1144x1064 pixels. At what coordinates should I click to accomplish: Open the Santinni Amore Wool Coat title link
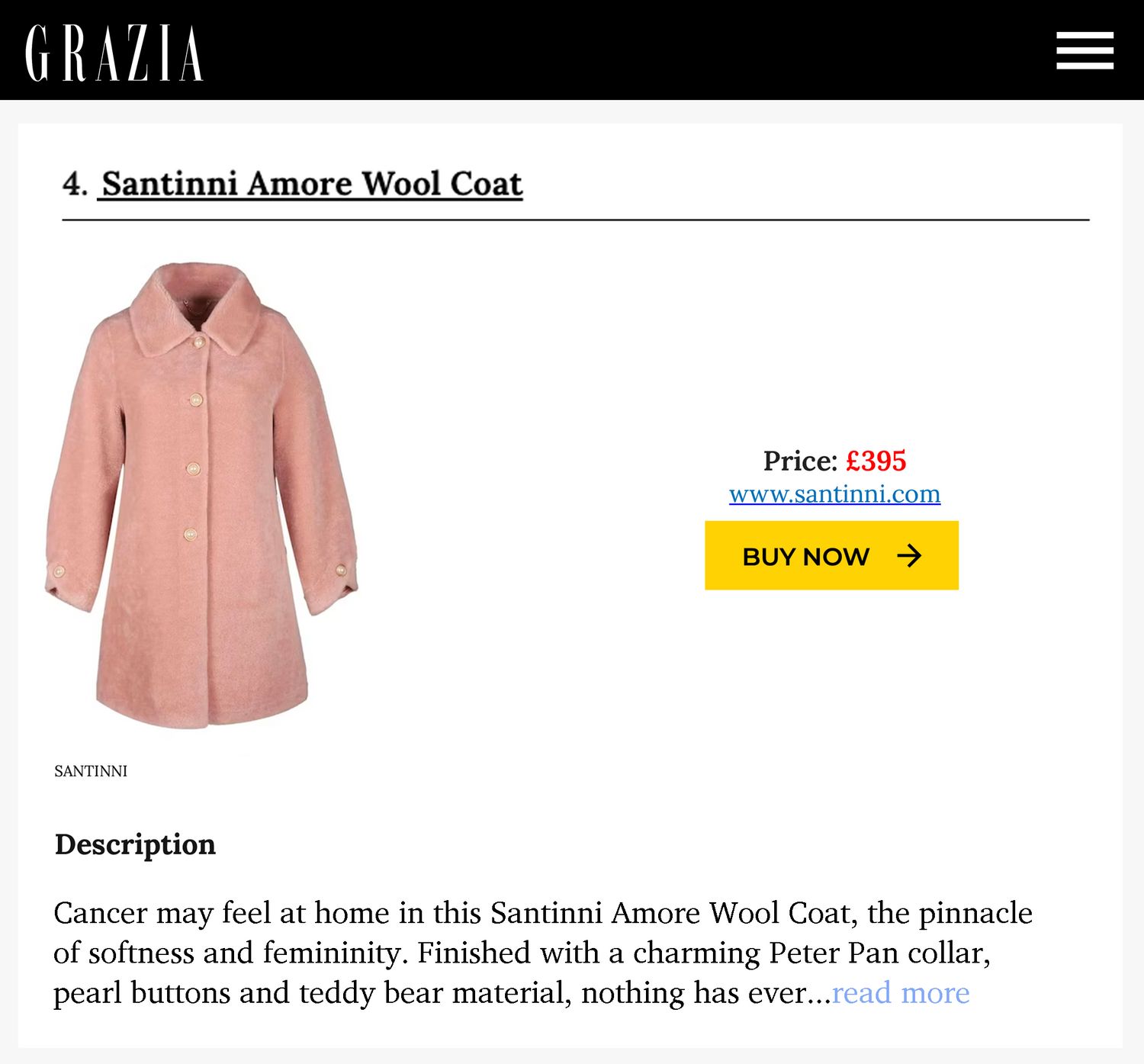[312, 184]
